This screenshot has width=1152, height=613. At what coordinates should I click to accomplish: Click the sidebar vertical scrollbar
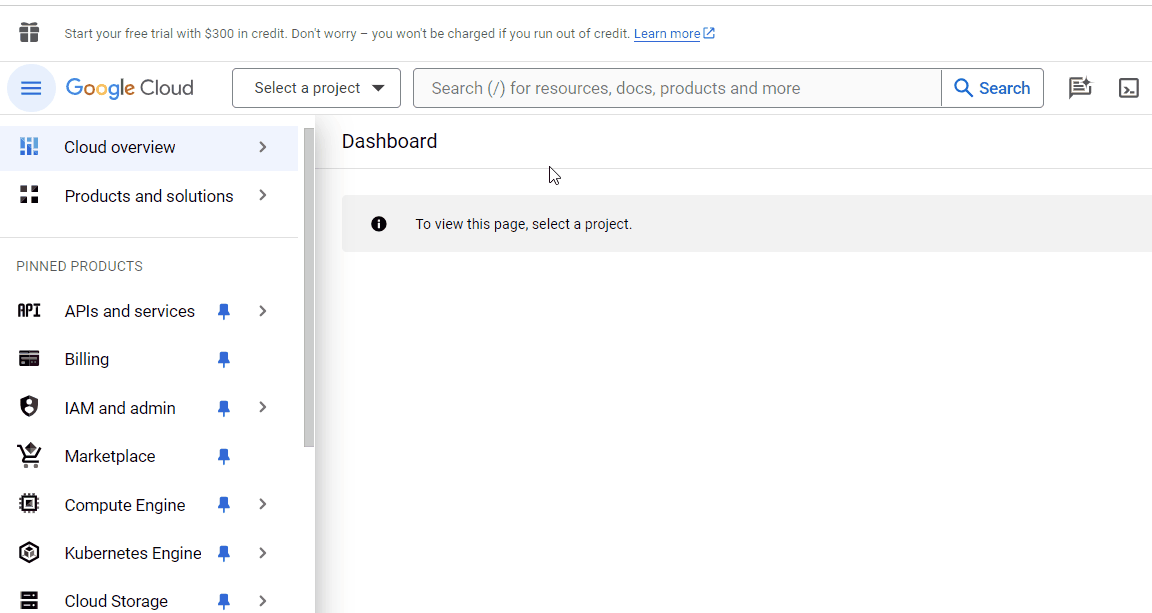coord(309,287)
